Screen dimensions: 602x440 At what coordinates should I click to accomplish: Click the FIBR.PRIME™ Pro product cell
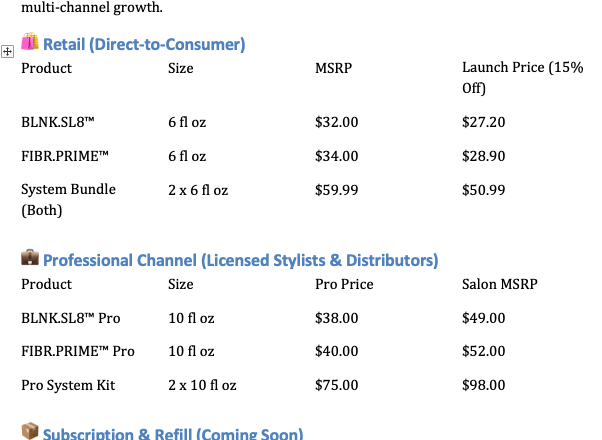coord(78,351)
